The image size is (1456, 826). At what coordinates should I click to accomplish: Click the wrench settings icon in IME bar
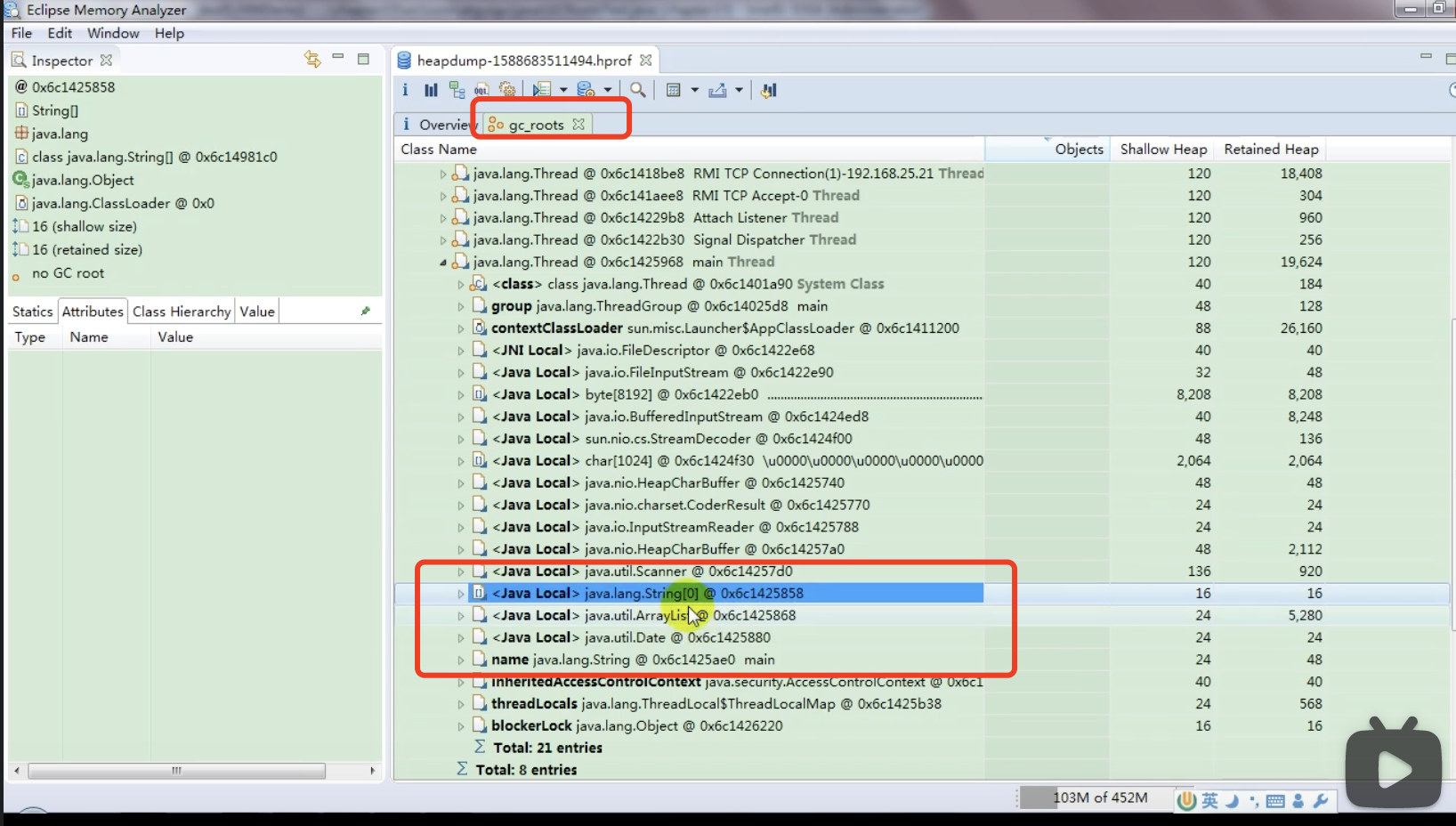click(x=1321, y=801)
